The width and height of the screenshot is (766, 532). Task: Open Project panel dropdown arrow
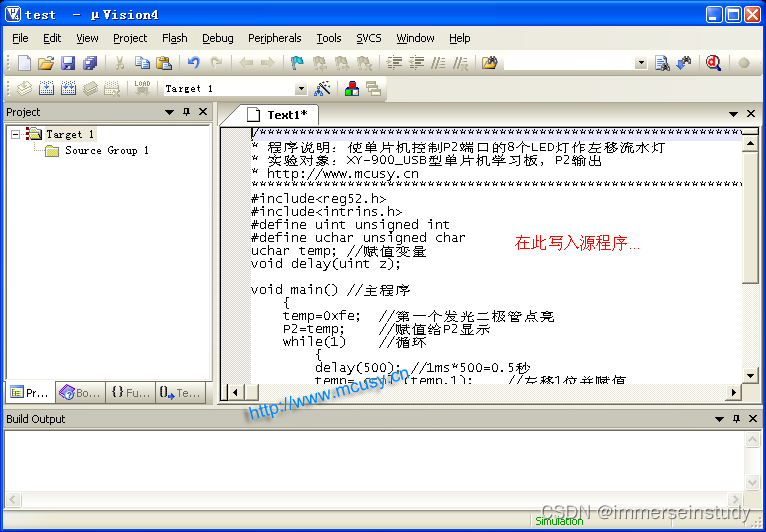coord(170,112)
